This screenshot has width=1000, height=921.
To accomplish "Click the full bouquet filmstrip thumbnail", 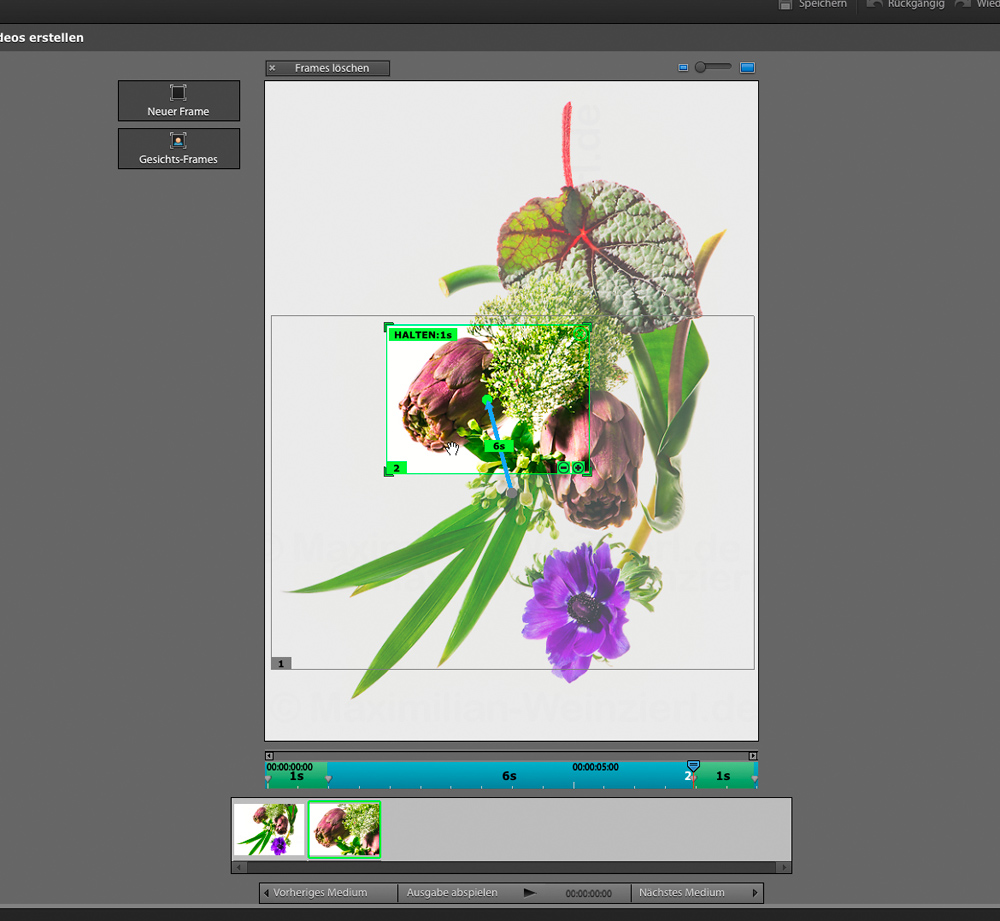I will click(269, 829).
